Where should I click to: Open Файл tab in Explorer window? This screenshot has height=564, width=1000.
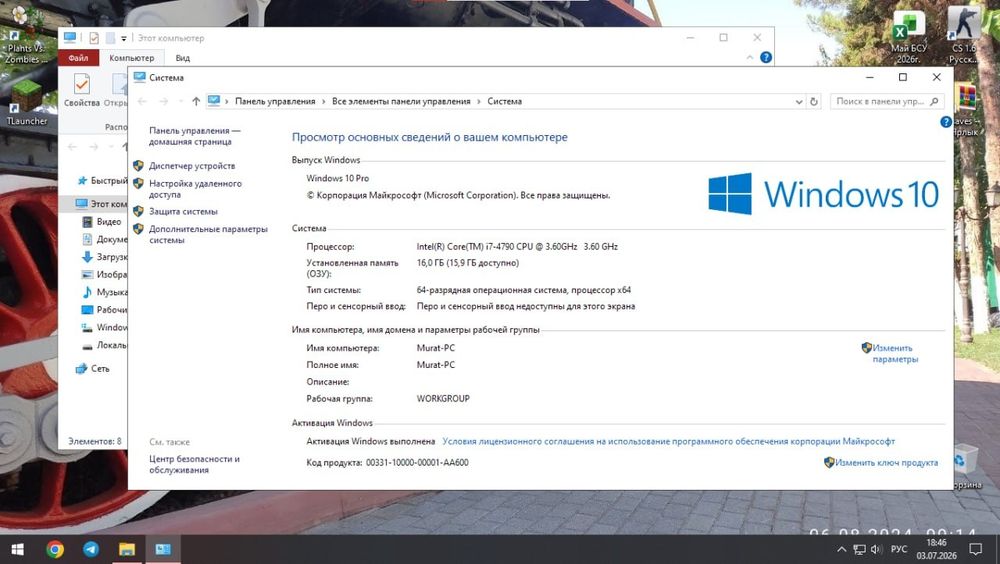pos(78,58)
